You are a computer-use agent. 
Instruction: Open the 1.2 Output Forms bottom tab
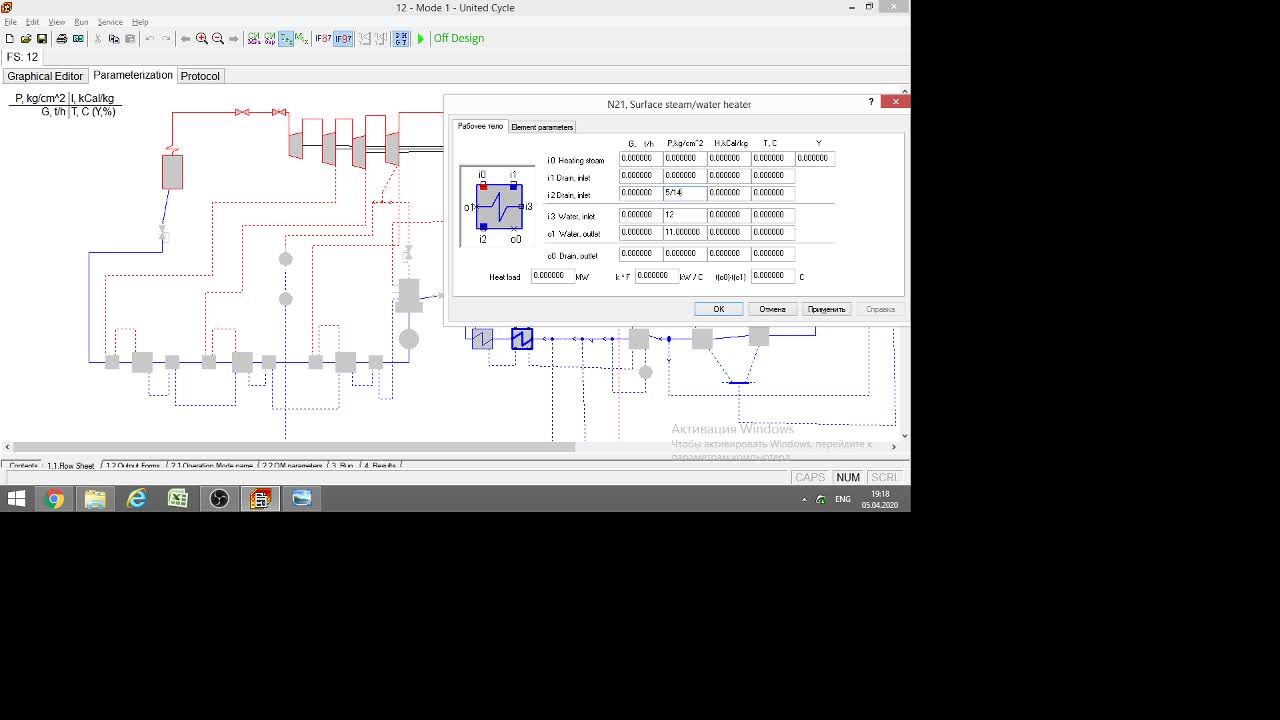point(133,466)
